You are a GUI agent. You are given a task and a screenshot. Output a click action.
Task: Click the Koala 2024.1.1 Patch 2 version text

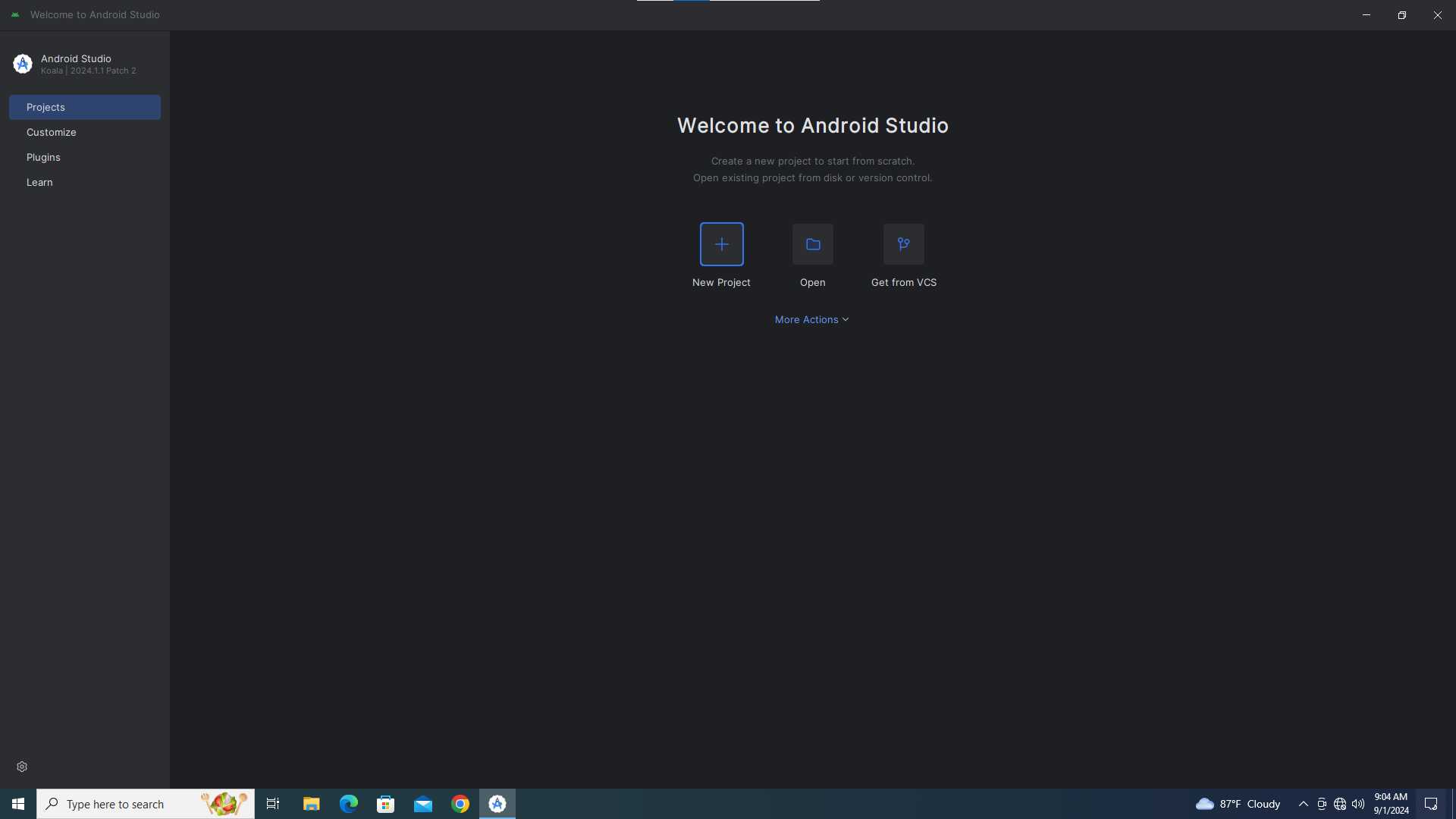coord(89,71)
